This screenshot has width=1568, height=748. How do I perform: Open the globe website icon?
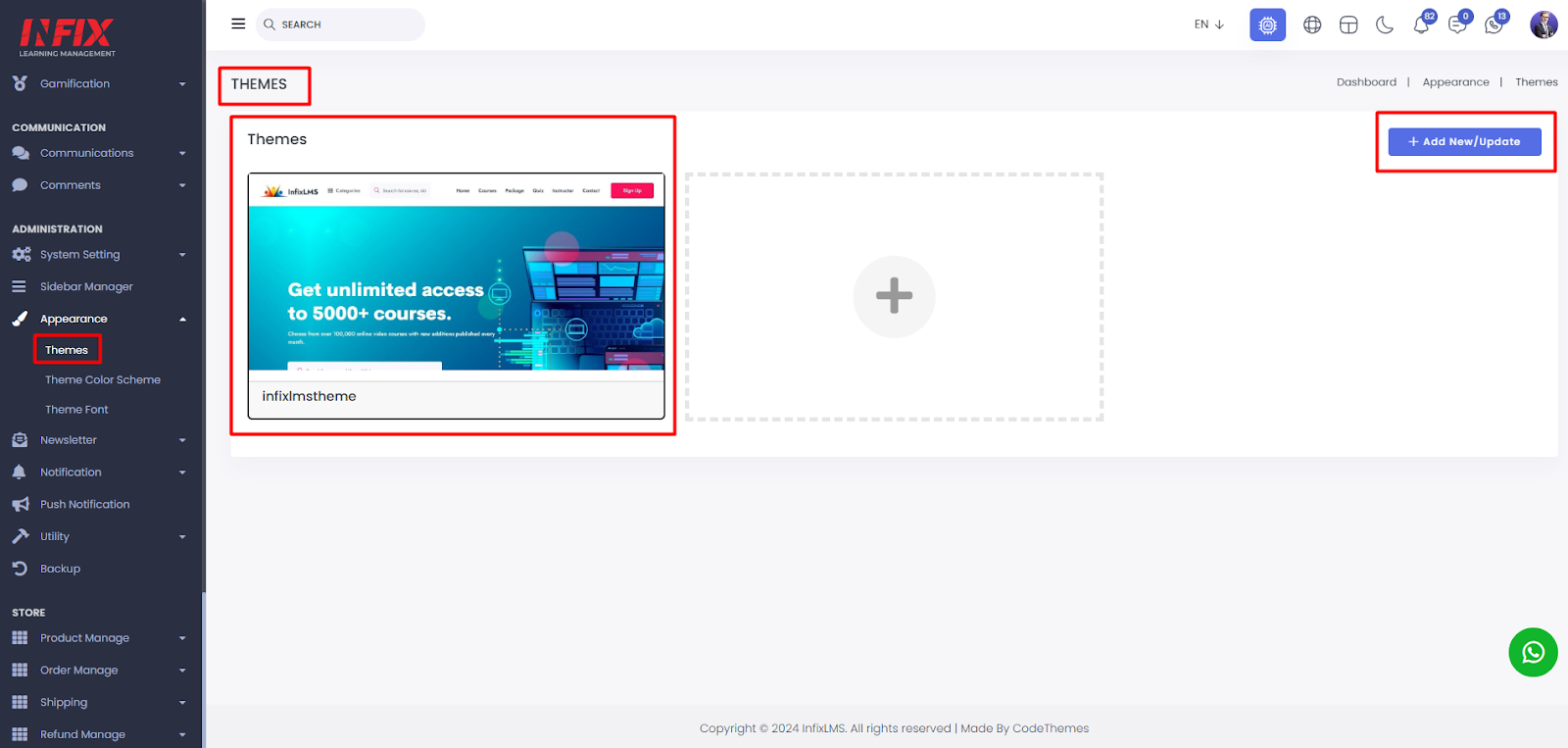[x=1312, y=25]
